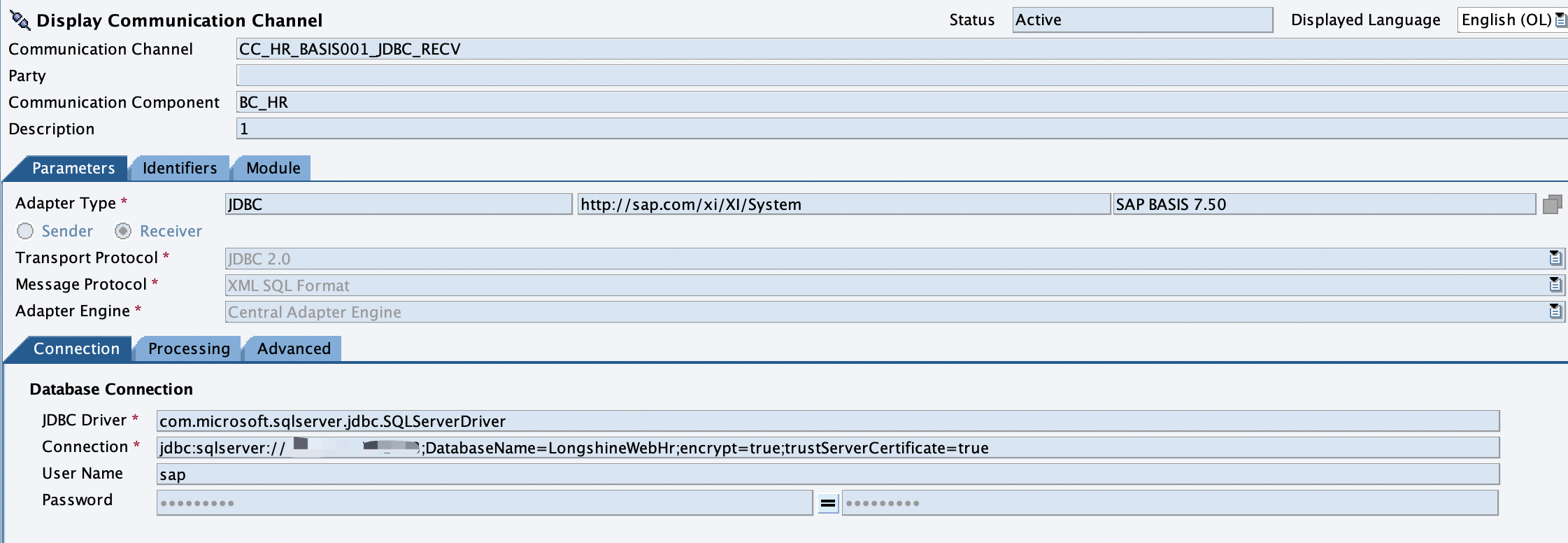This screenshot has height=543, width=1568.
Task: Open the Advanced sub-tab
Action: (x=294, y=348)
